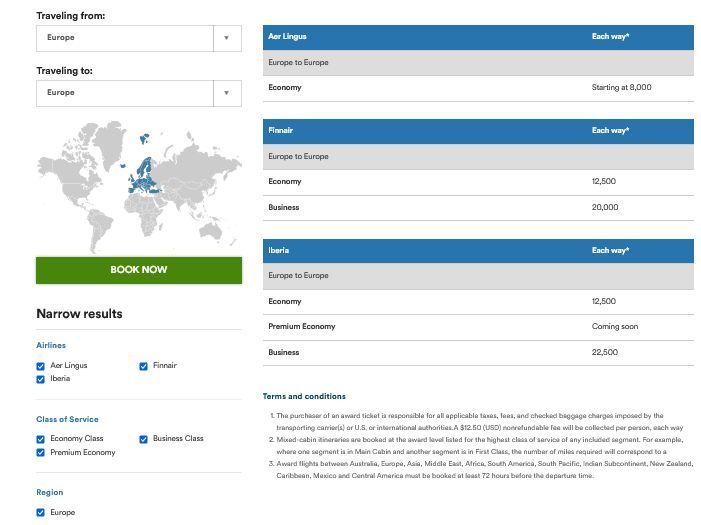This screenshot has width=701, height=525.
Task: Click the green BOOK NOW button
Action: coord(139,270)
